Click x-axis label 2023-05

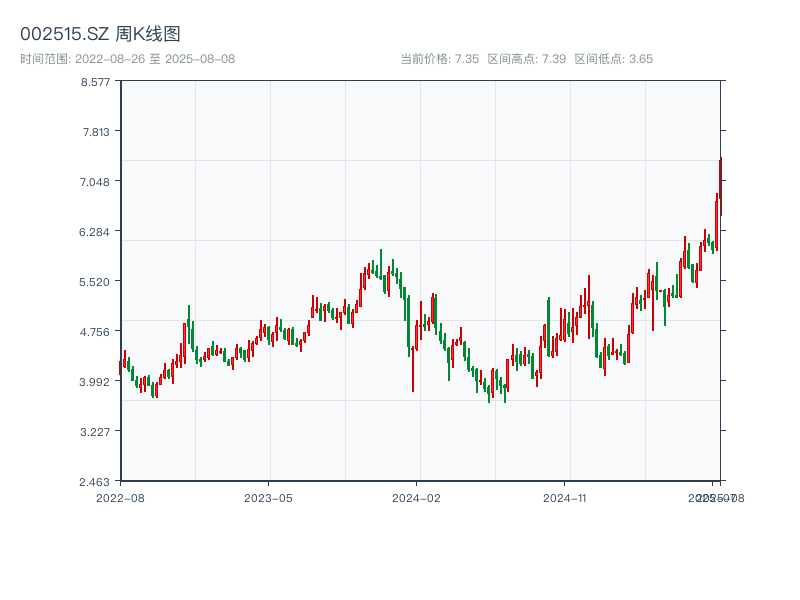click(x=268, y=498)
